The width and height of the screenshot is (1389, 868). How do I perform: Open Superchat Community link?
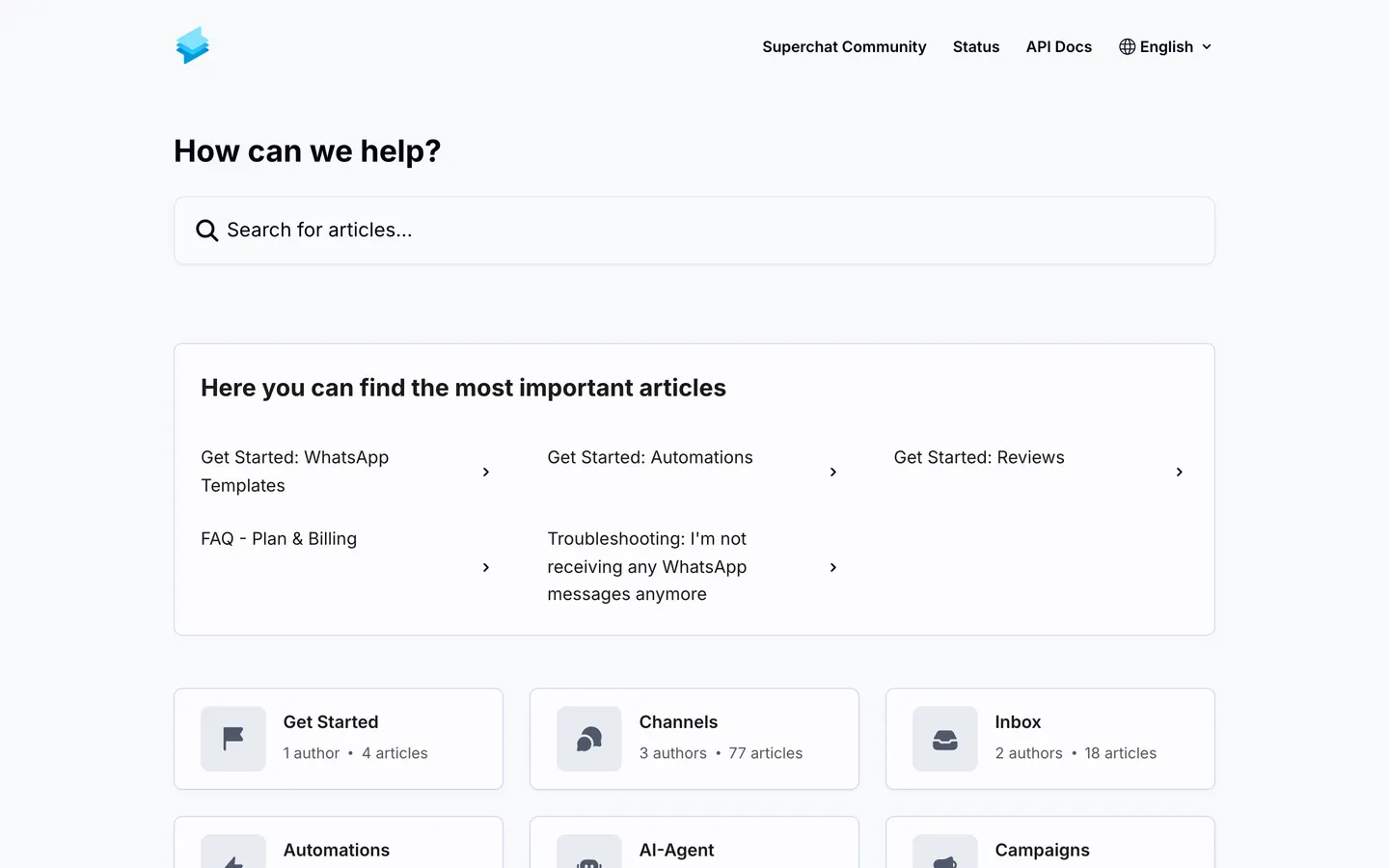(x=844, y=46)
